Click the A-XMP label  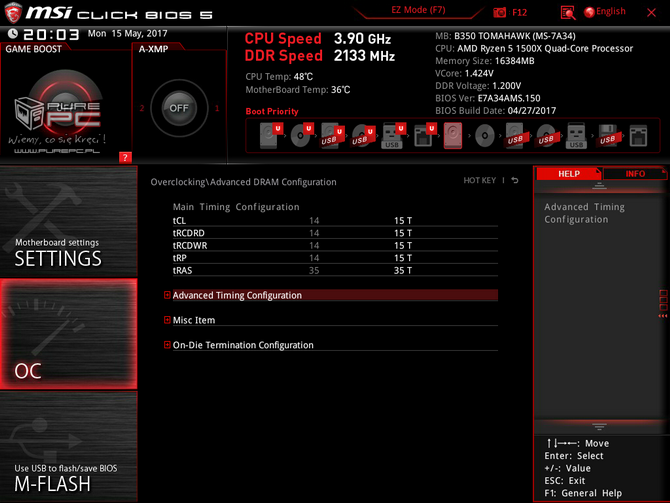coord(153,49)
